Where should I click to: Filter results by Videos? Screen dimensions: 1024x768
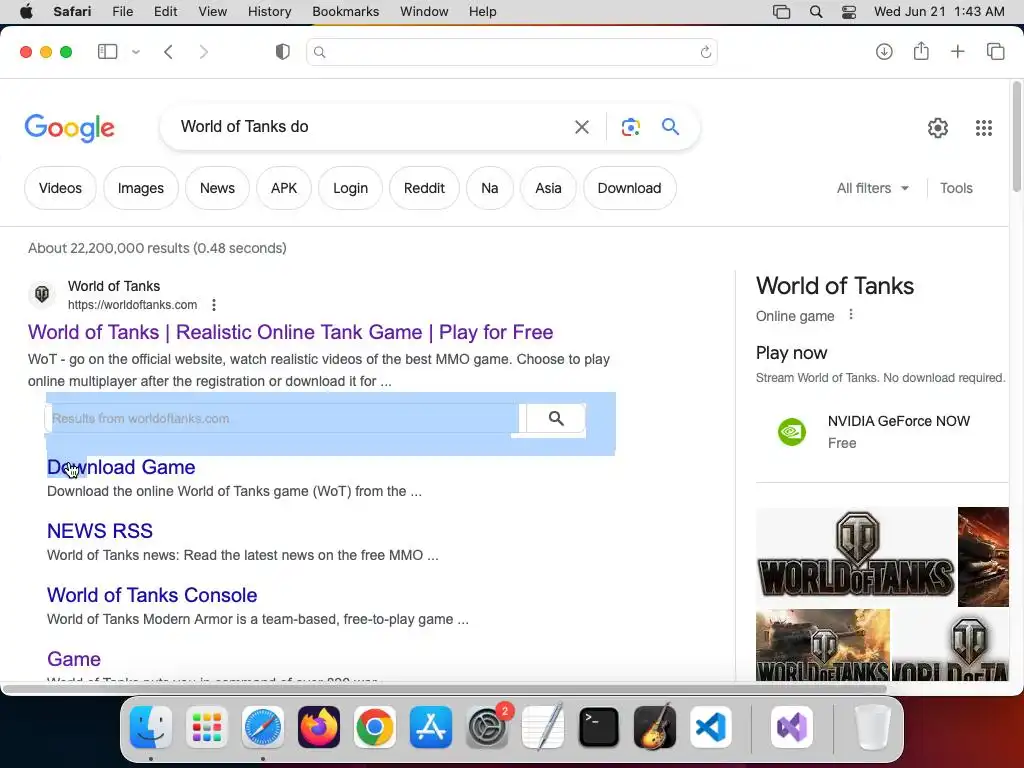click(x=60, y=188)
